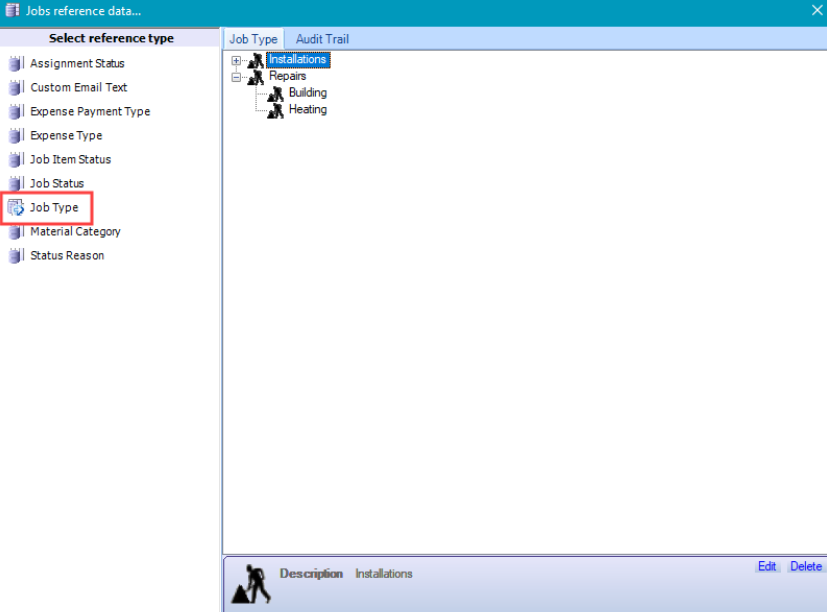Click the Heating job type icon
827x612 pixels.
(x=276, y=110)
